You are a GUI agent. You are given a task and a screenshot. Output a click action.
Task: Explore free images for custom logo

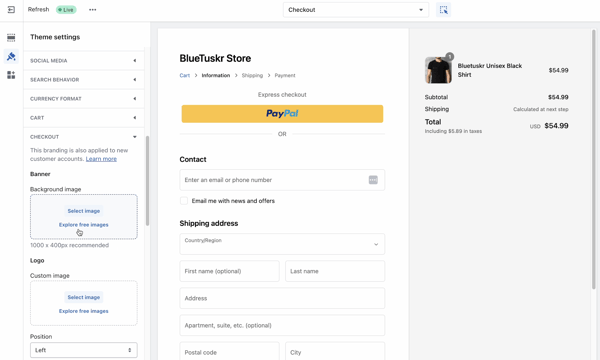[83, 311]
